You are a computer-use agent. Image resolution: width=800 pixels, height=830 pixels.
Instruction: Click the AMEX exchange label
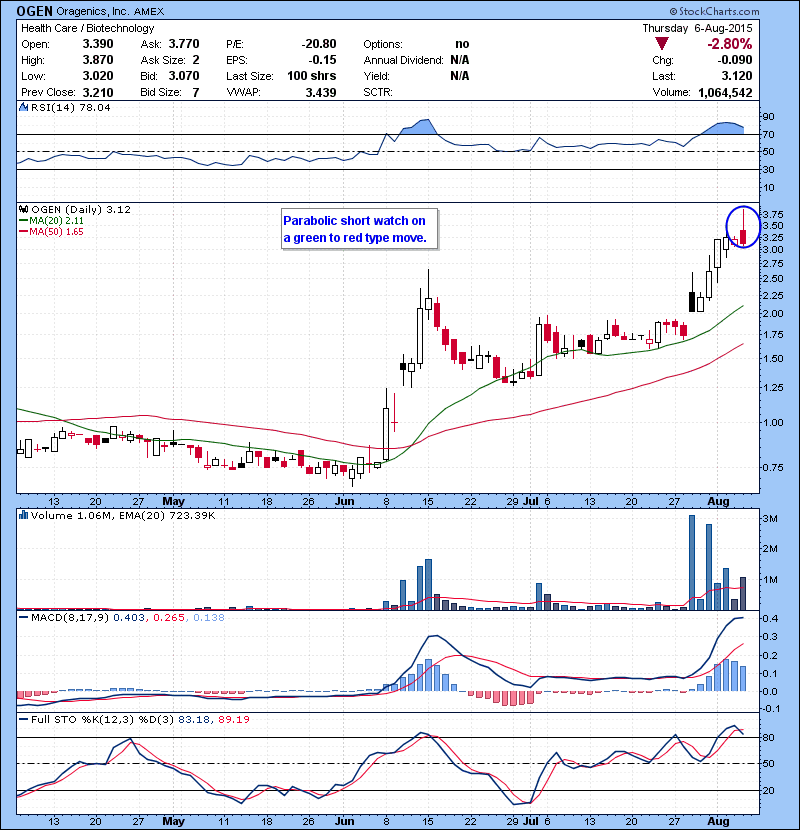pos(149,12)
